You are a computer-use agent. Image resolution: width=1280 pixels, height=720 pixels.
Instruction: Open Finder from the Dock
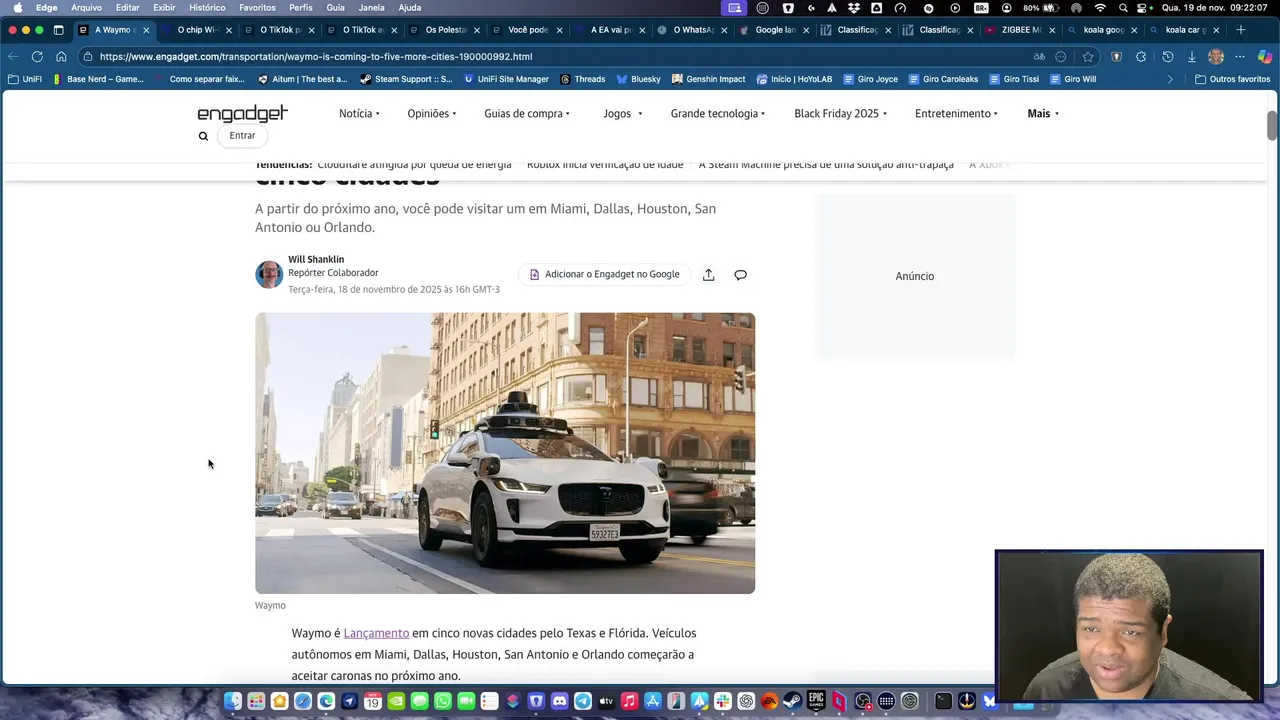(232, 701)
